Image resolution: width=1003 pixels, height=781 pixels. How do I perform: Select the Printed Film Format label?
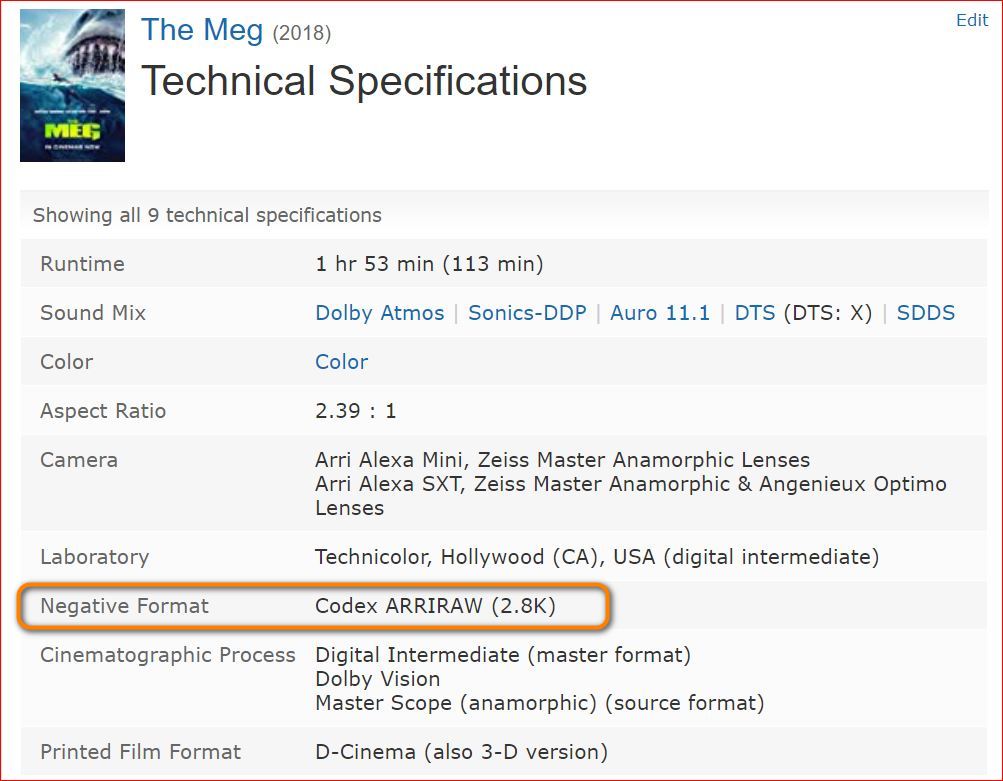[x=140, y=752]
